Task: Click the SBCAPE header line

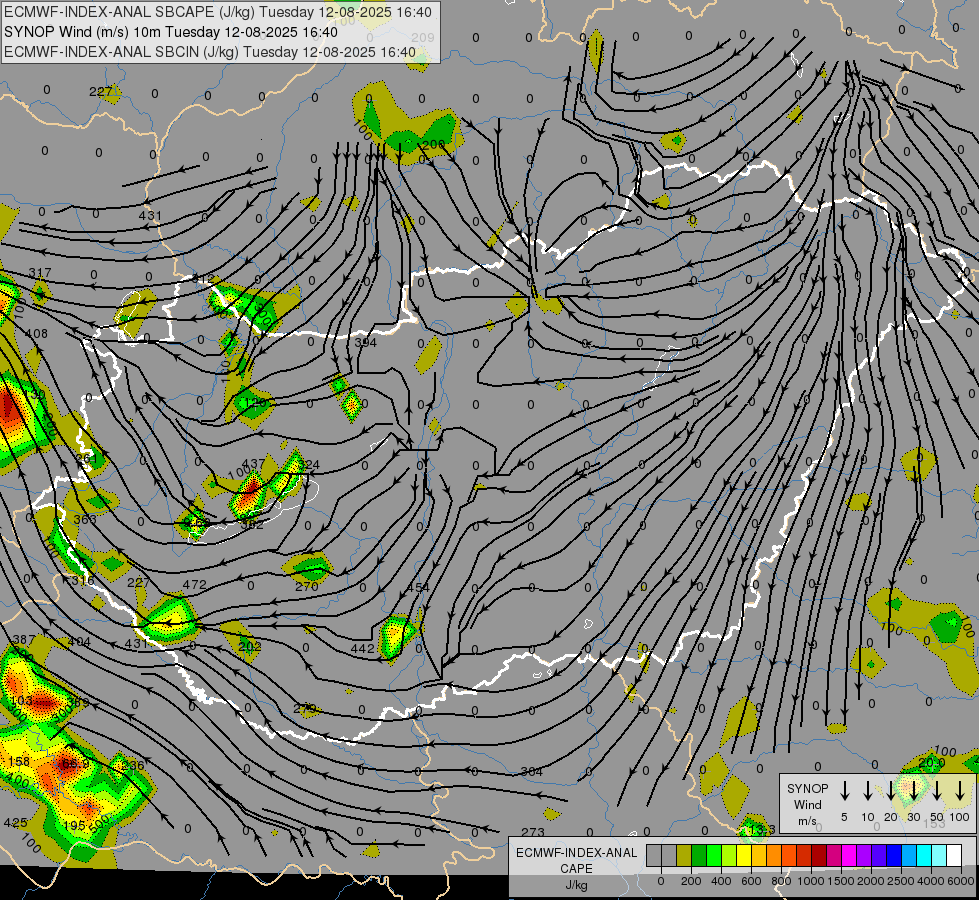Action: point(217,12)
